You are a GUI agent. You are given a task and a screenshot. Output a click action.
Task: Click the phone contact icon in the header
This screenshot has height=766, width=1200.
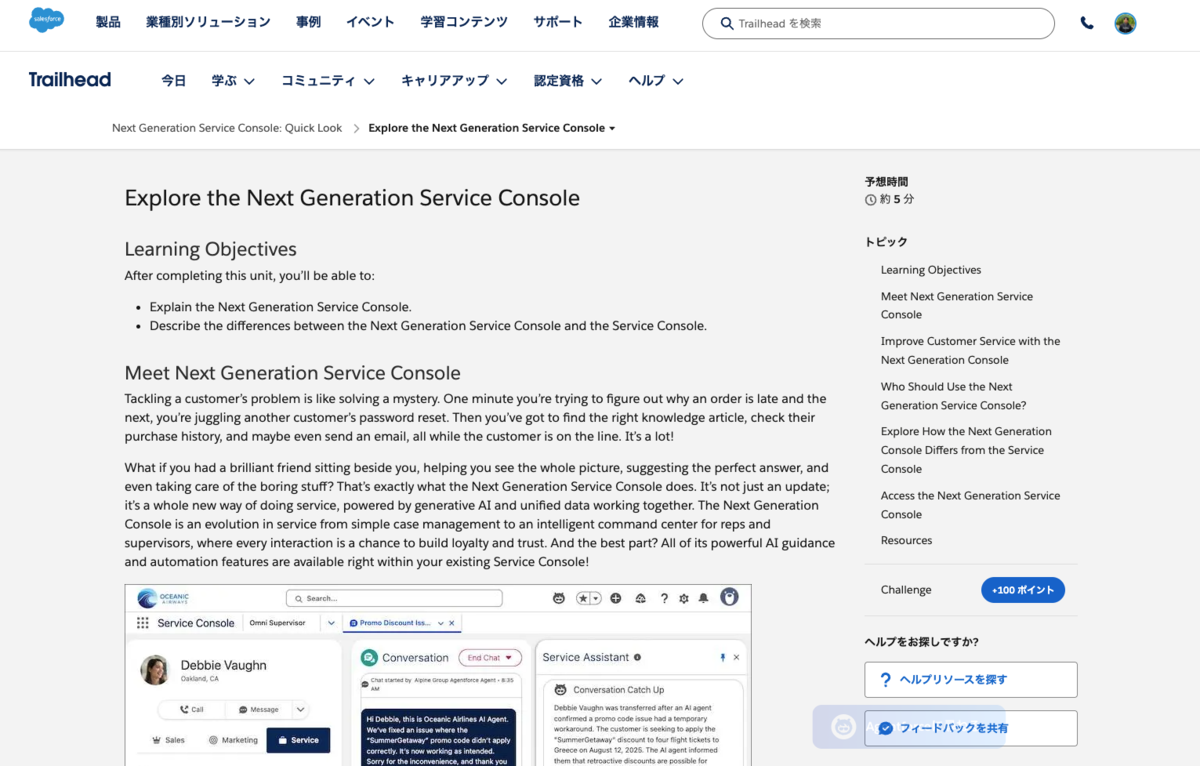click(x=1087, y=23)
